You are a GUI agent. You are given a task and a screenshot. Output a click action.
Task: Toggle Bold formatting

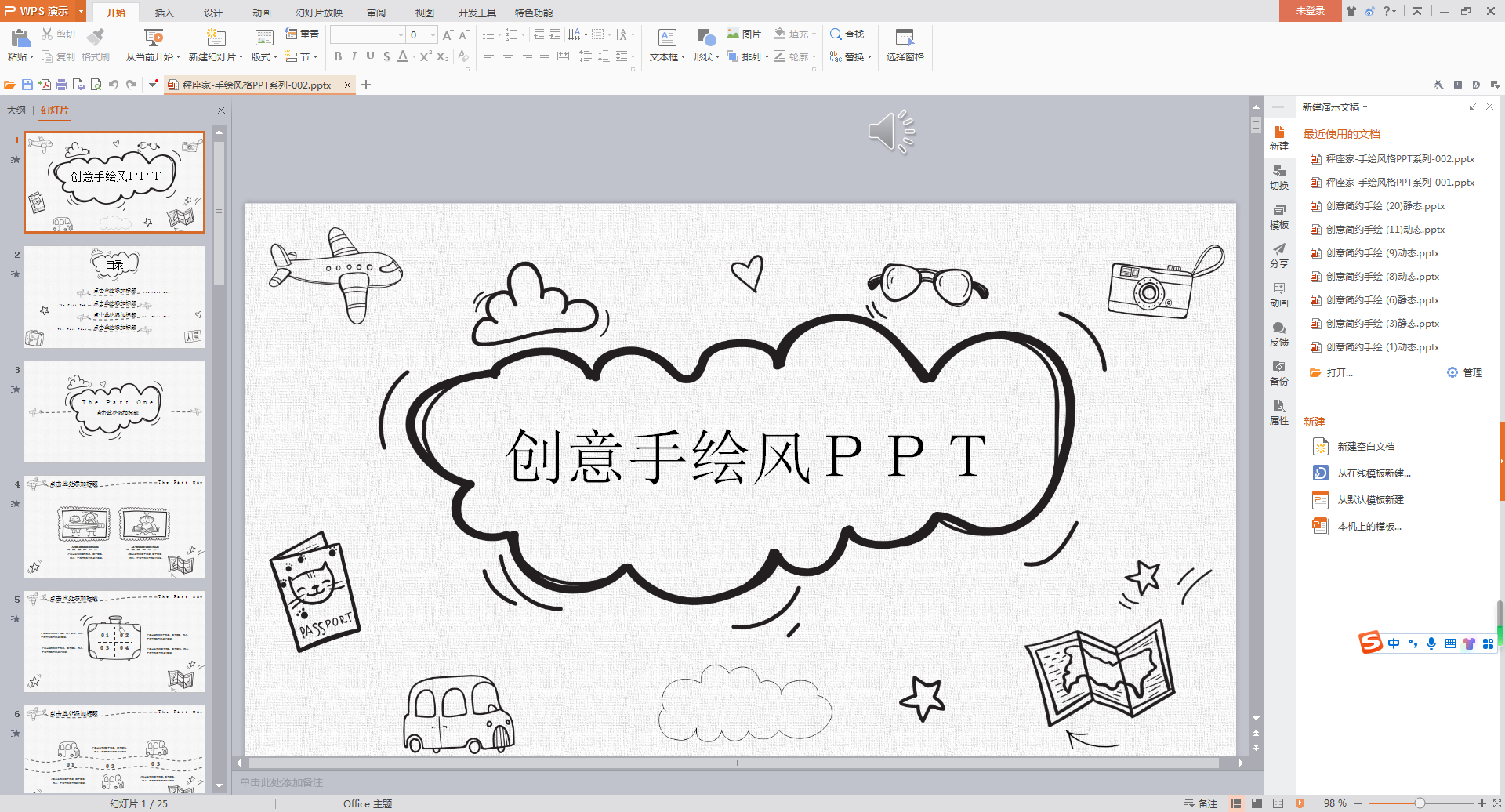[338, 56]
